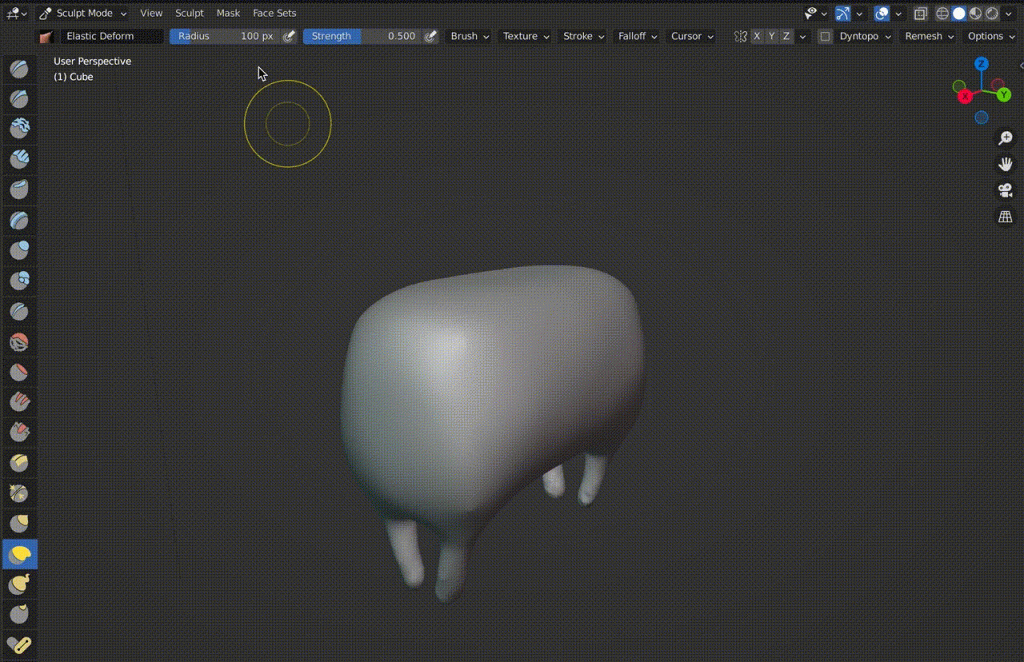Select the Draw brush at top of toolbar
The width and height of the screenshot is (1024, 662).
[20, 68]
